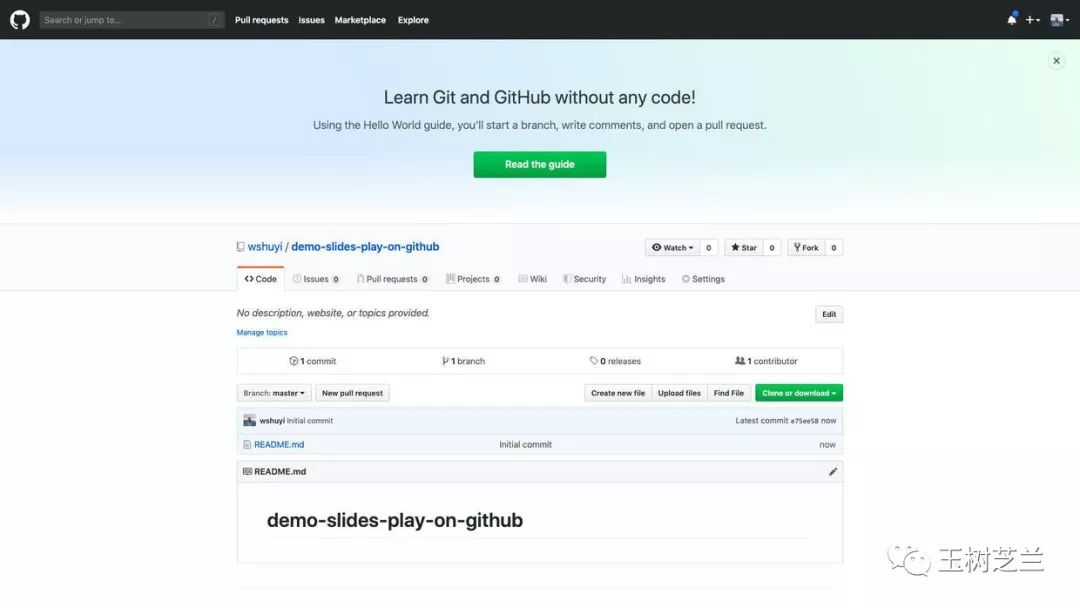Star this repository
Screen dimensions: 1080x608
pos(744,247)
